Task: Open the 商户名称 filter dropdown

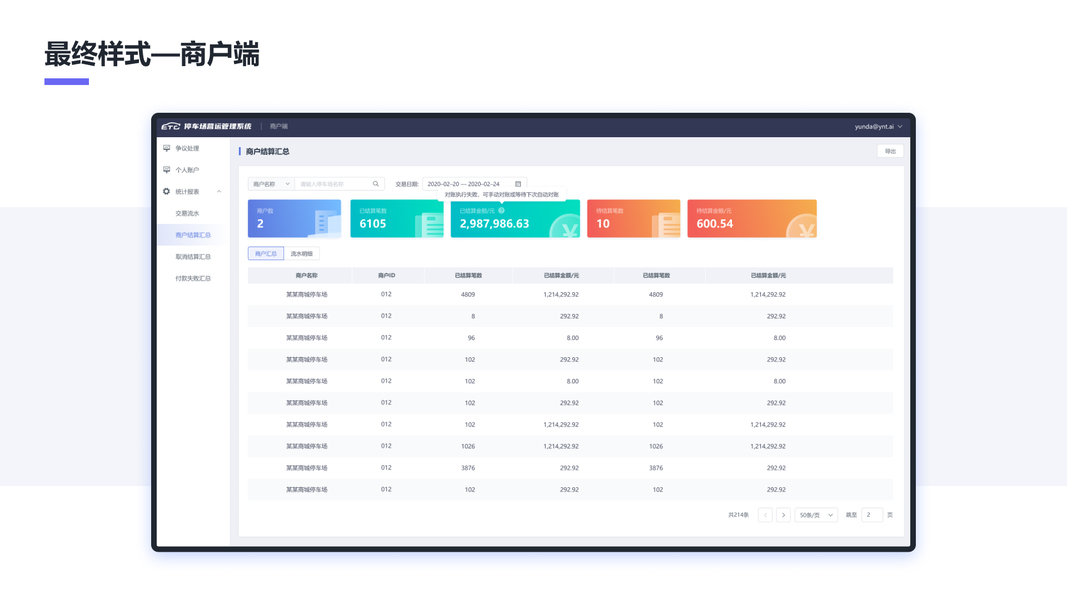Action: point(271,184)
